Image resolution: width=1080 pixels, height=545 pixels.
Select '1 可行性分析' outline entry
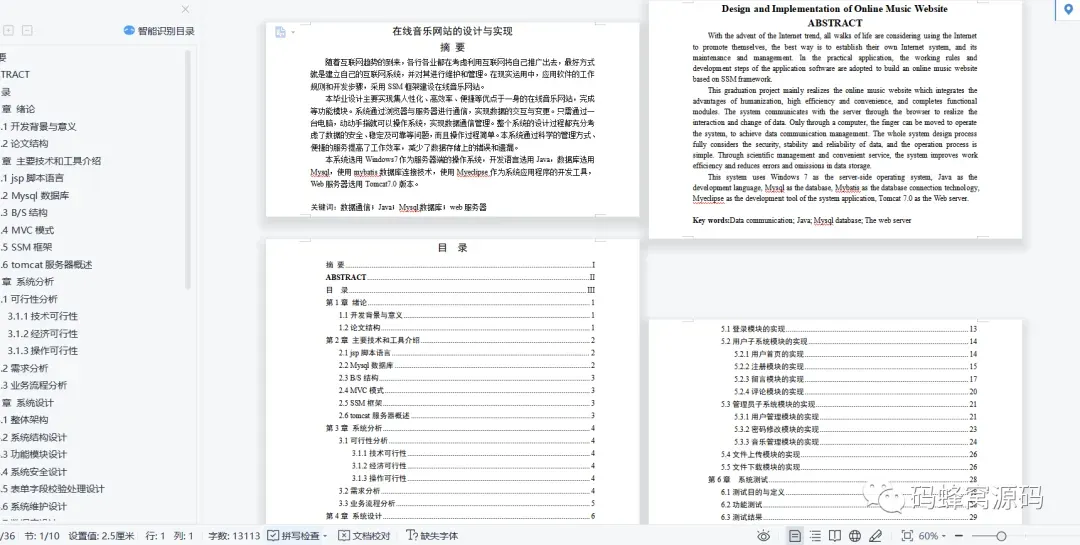click(x=29, y=298)
